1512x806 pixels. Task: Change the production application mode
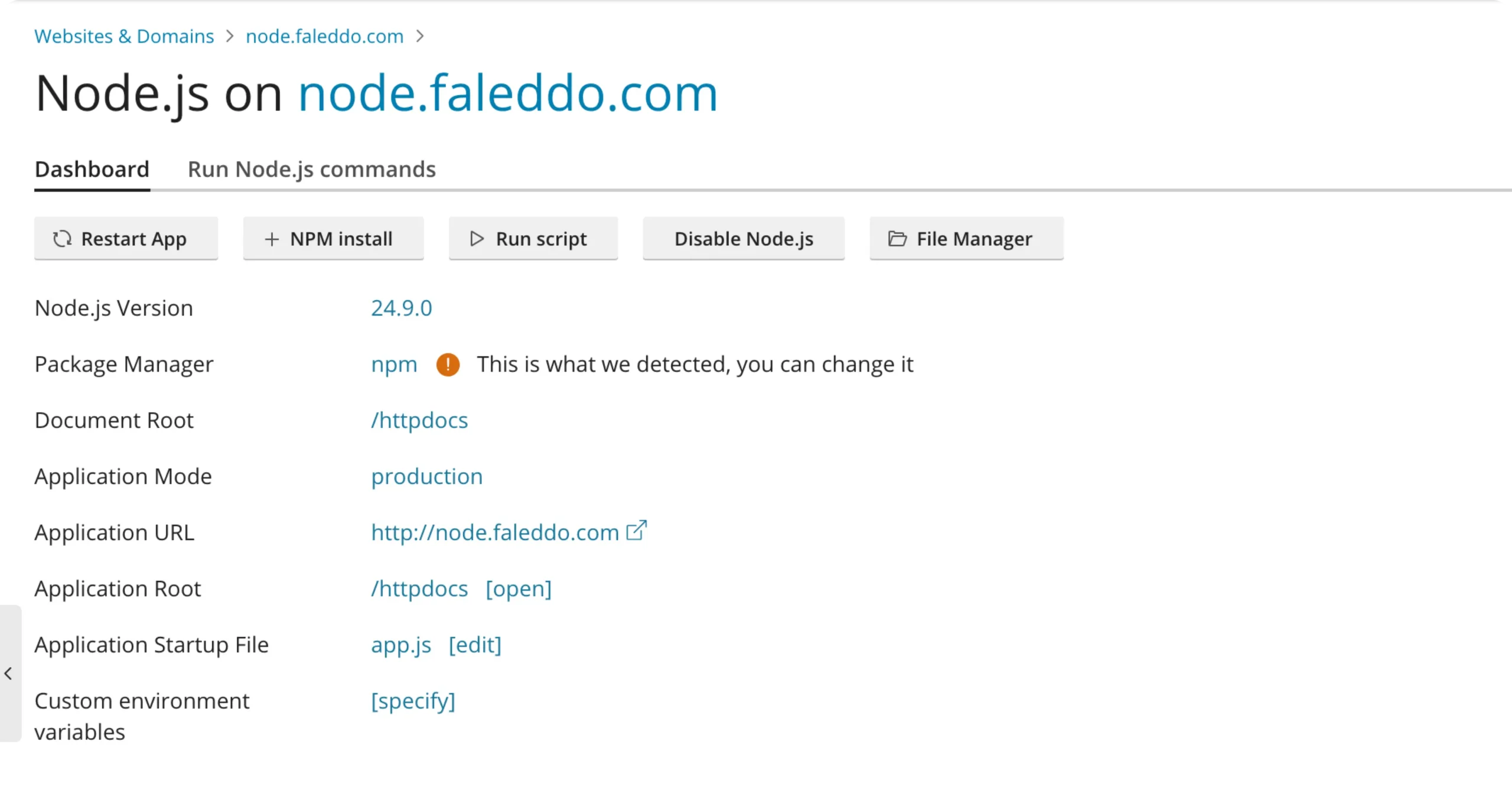426,477
